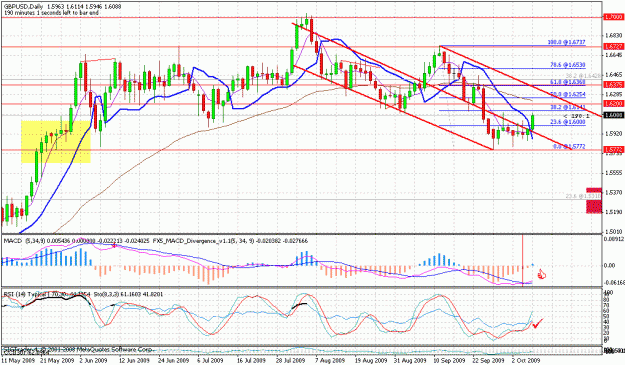The width and height of the screenshot is (625, 365).
Task: Click the 1.5370 price axis label
Action: pyautogui.click(x=613, y=192)
